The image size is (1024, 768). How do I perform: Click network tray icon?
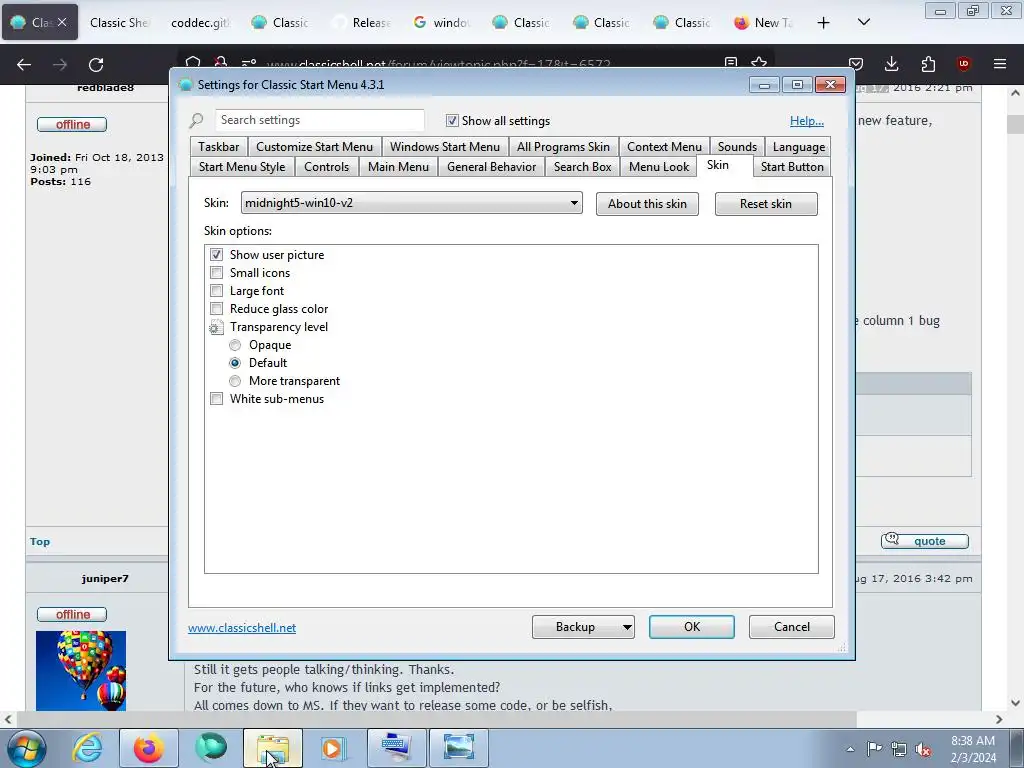point(899,749)
